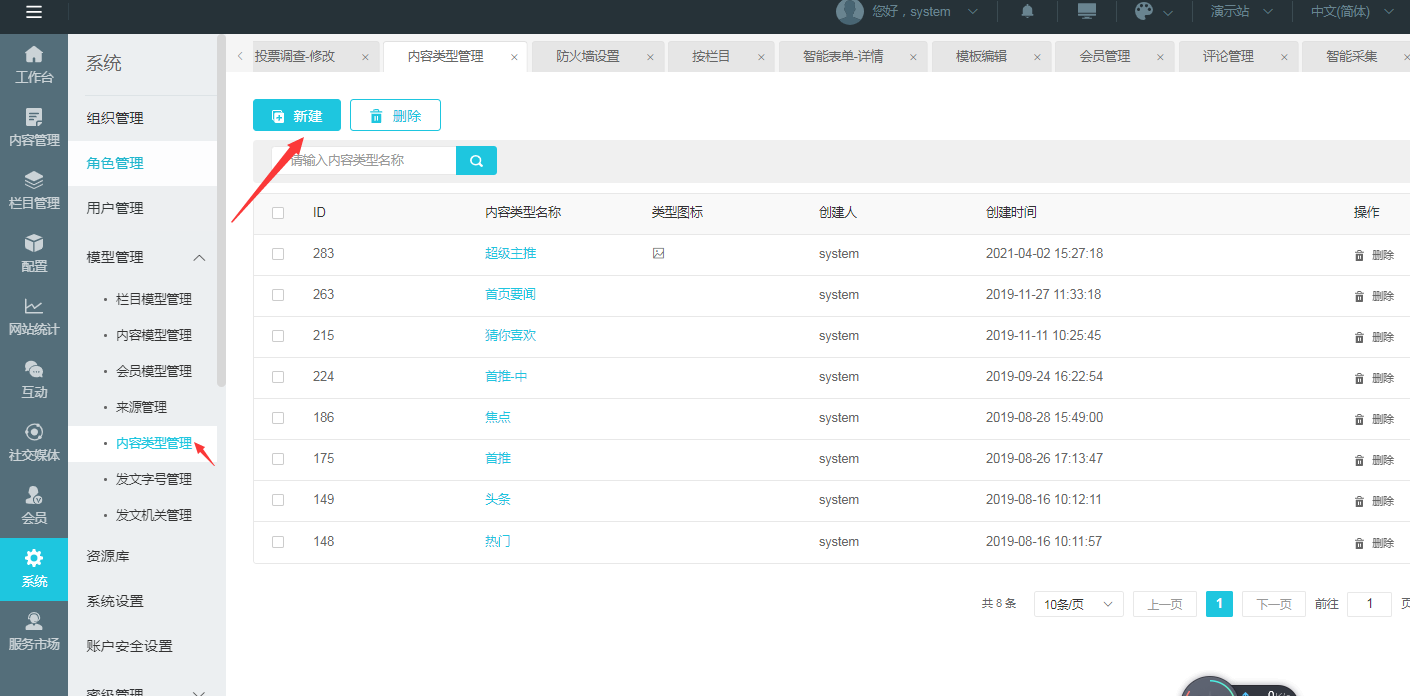
Task: Open the 10条/页 page size dropdown
Action: click(x=1078, y=604)
